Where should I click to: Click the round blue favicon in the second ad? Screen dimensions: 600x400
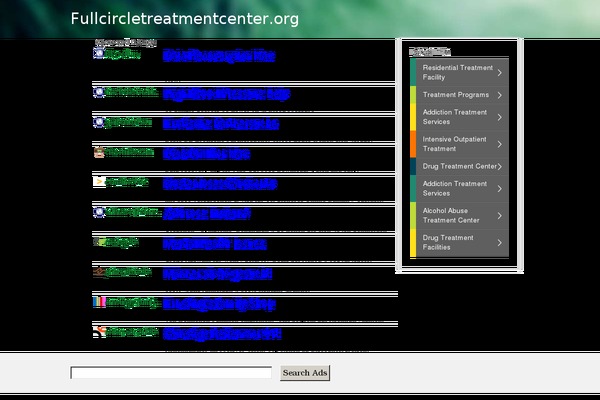99,92
